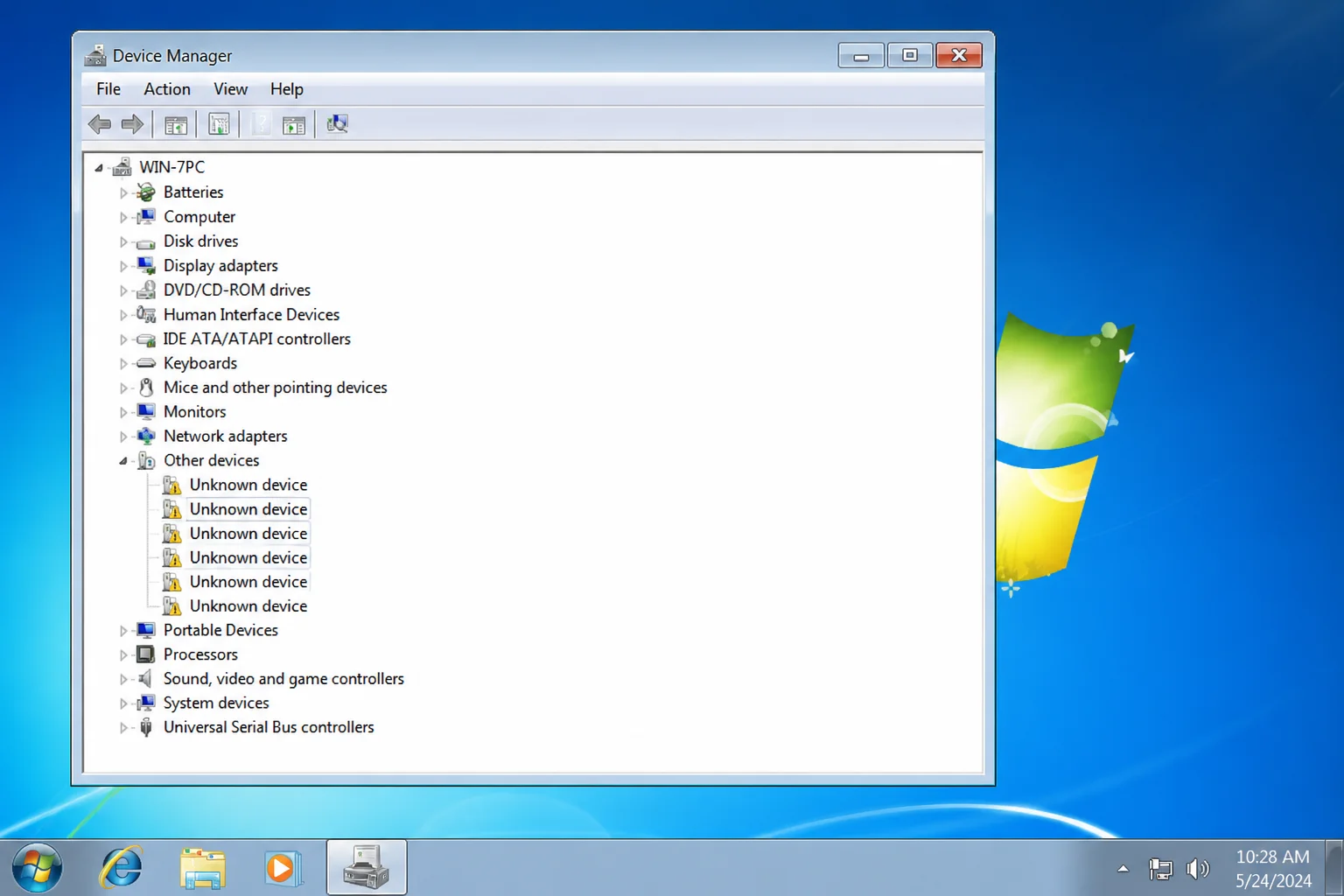Select the Batteries category icon
1344x896 pixels.
click(x=146, y=192)
